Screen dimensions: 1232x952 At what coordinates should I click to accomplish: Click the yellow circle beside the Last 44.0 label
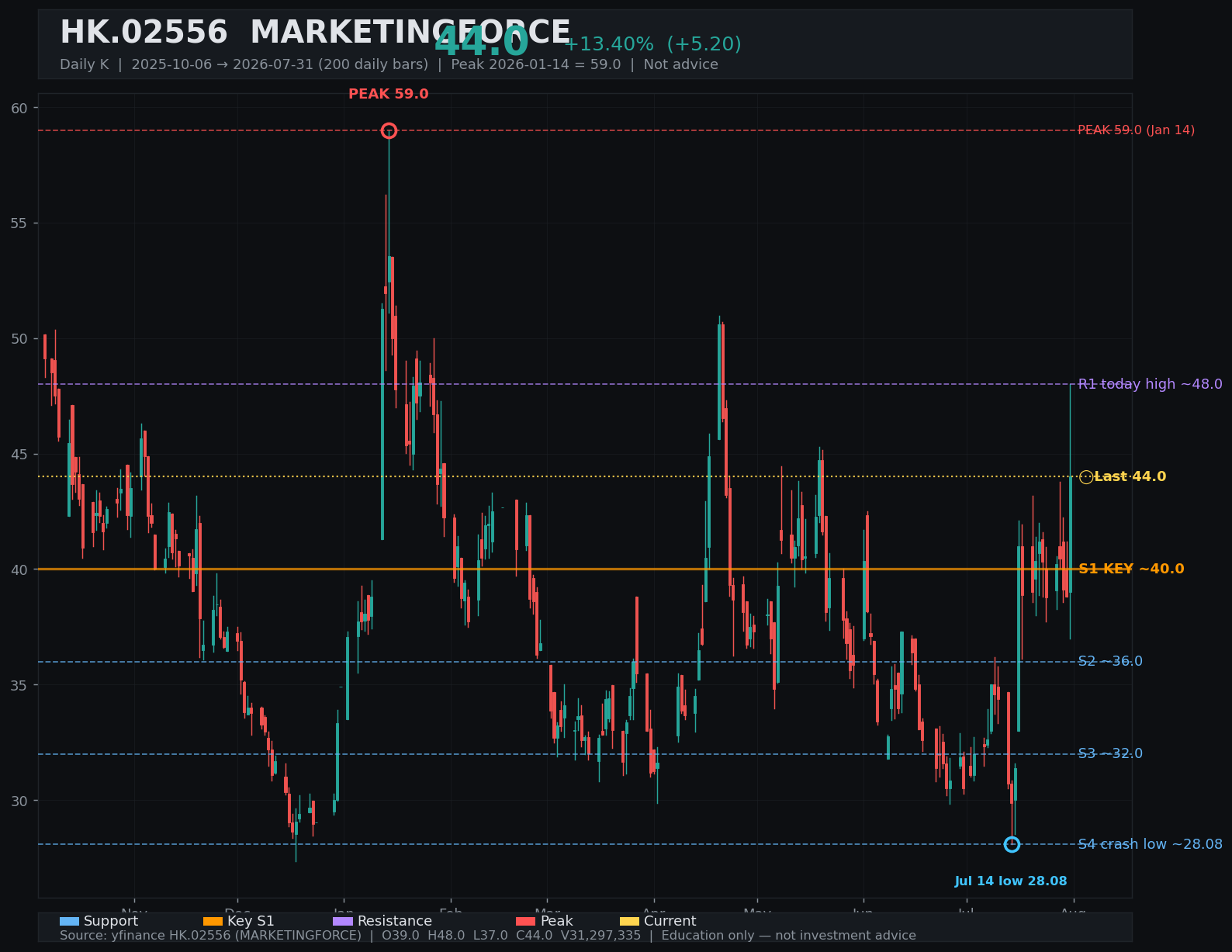(1086, 476)
